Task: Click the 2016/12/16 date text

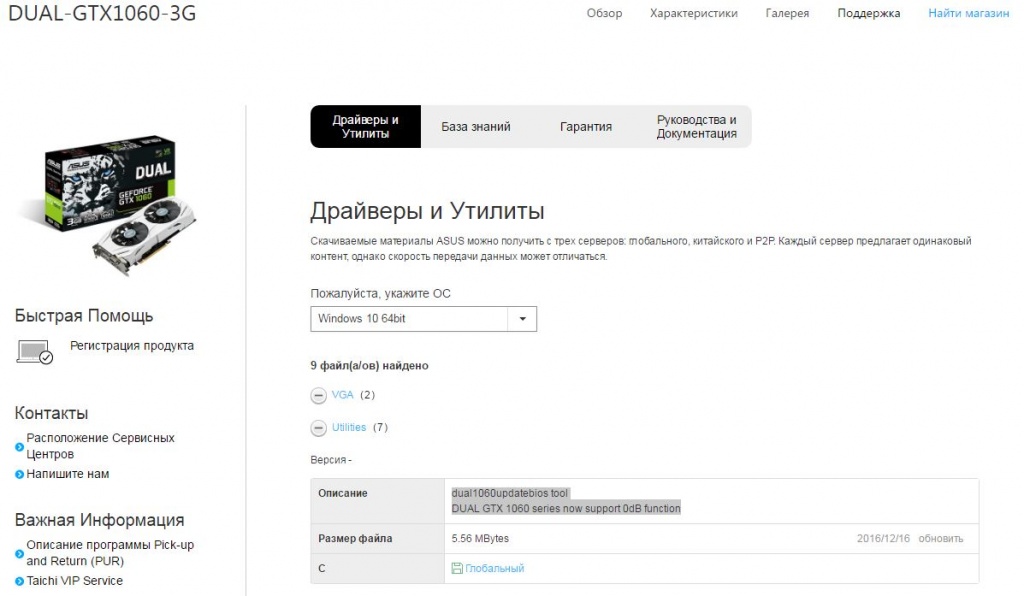Action: click(x=883, y=539)
